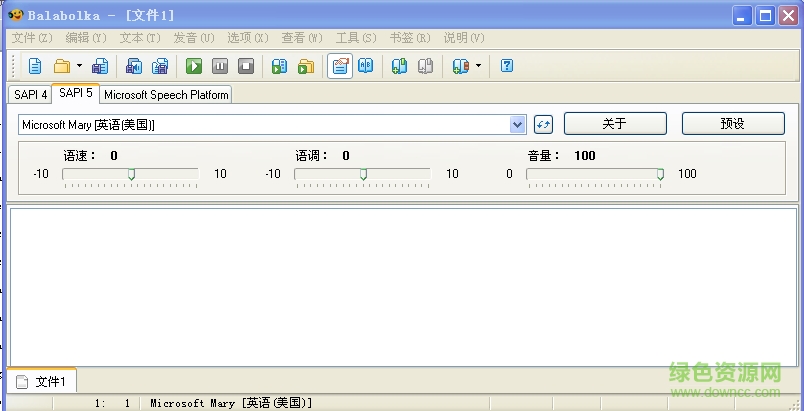The height and width of the screenshot is (411, 804).
Task: Click the folder-with-play-arrow icon
Action: (x=306, y=66)
